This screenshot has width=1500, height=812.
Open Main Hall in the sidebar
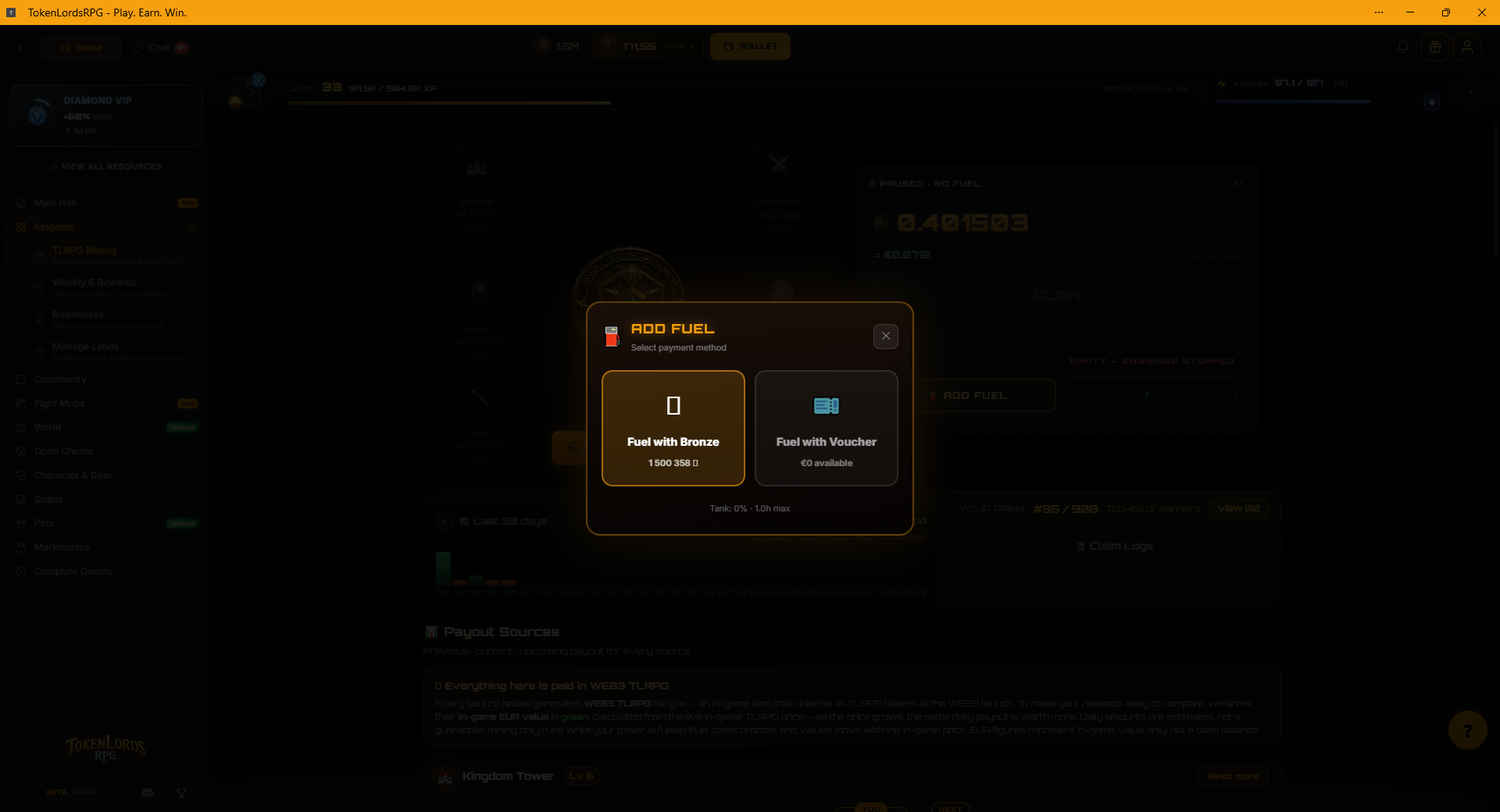[105, 203]
